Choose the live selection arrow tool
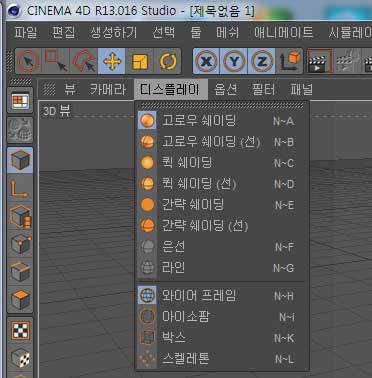 (28, 61)
